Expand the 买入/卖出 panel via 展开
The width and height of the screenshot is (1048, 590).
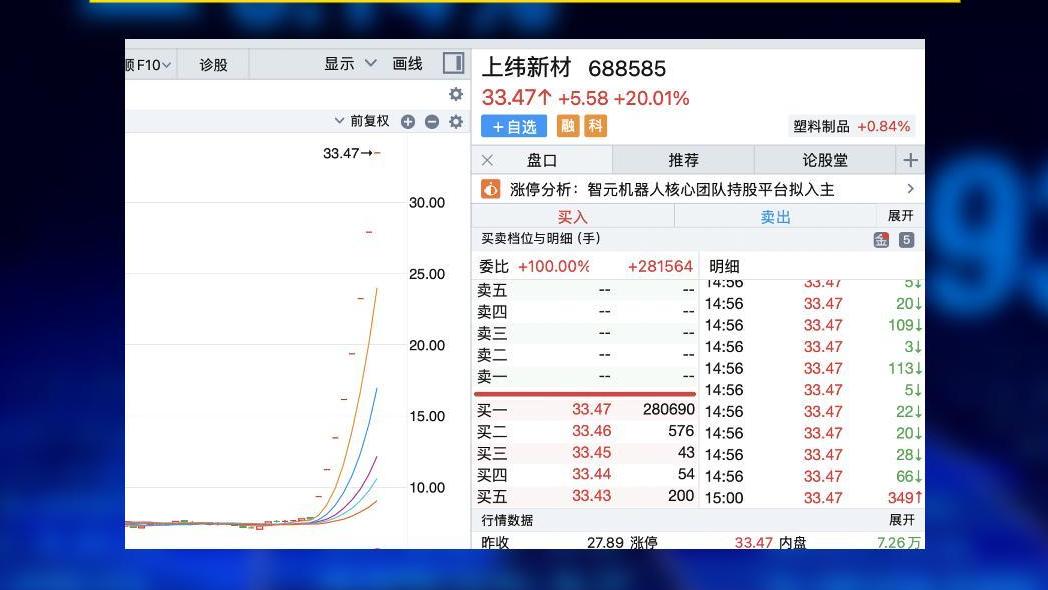pyautogui.click(x=900, y=216)
